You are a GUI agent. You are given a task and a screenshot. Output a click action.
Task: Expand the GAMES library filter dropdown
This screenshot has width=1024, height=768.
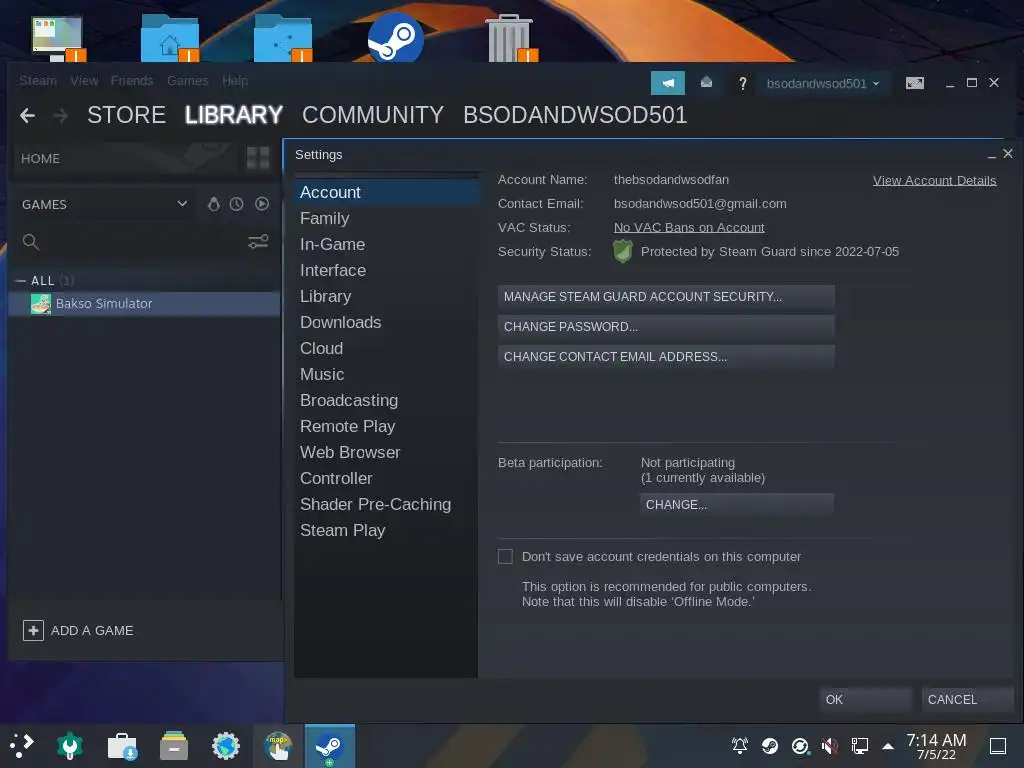point(182,204)
